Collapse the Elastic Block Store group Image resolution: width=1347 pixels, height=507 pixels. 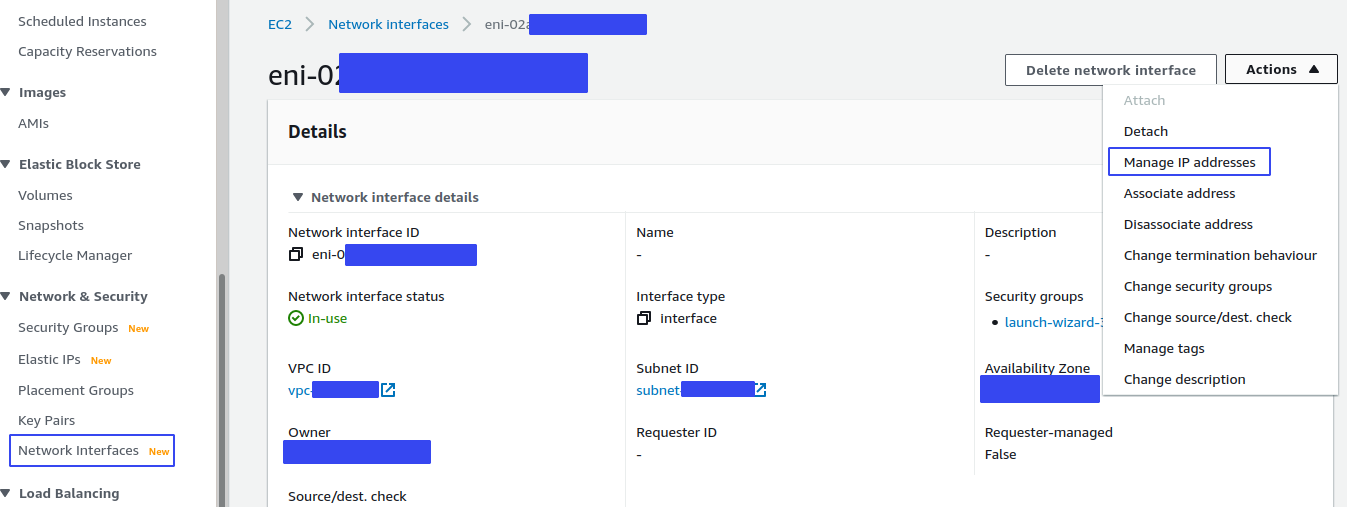point(5,165)
